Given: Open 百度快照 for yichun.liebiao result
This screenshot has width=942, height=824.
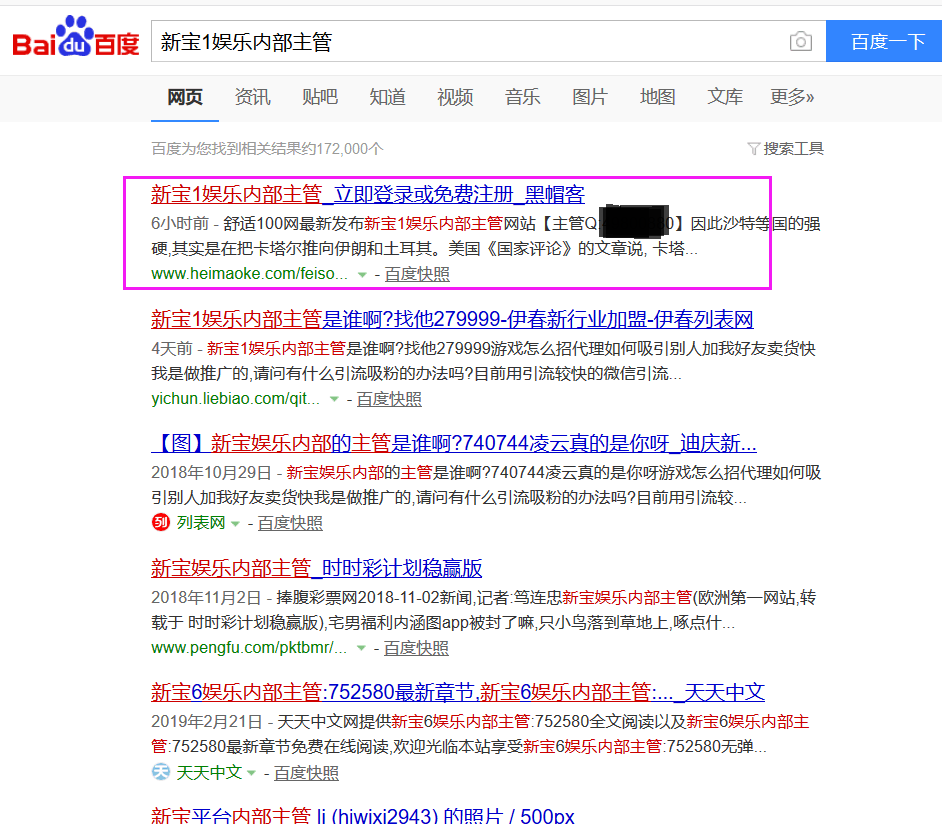Looking at the screenshot, I should [x=389, y=399].
